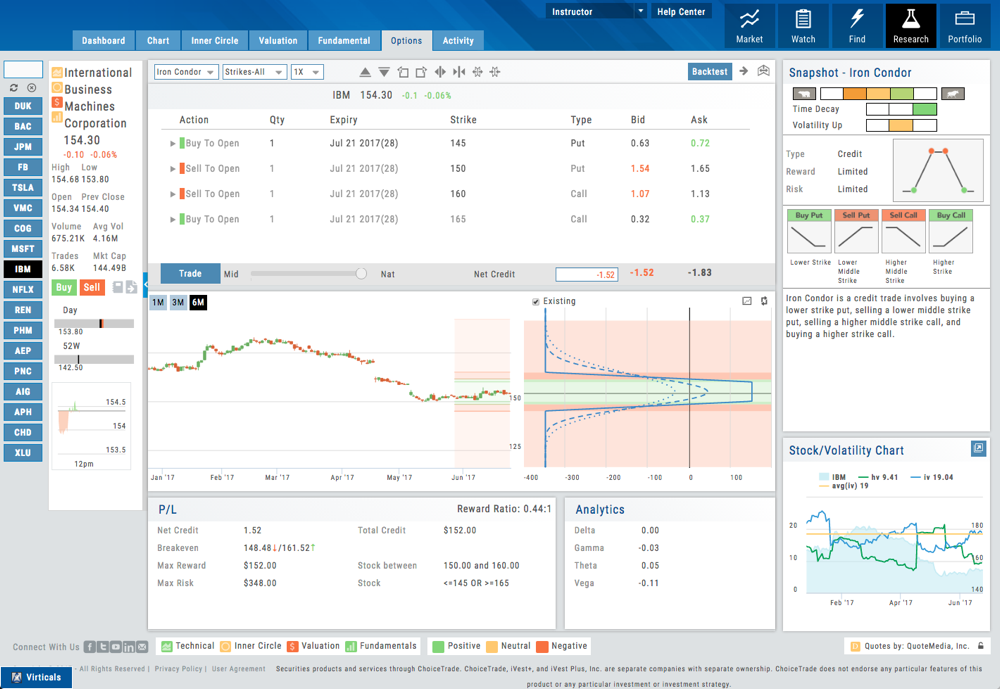
Task: Click the orange dollar Valuation icon by company name
Action: point(57,102)
